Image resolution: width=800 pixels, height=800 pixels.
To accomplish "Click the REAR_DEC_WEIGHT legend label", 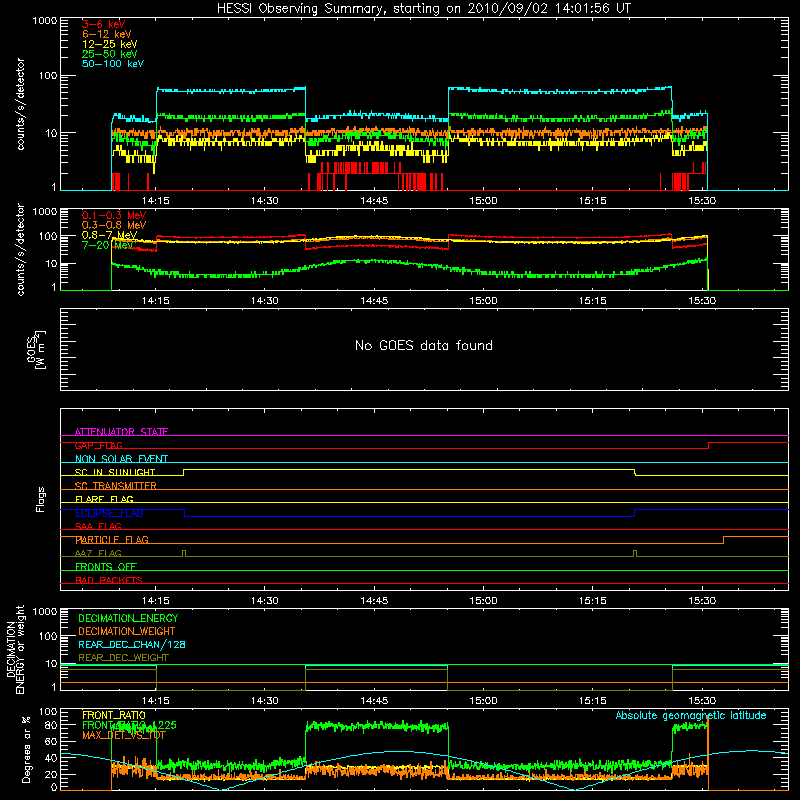I will click(x=123, y=658).
